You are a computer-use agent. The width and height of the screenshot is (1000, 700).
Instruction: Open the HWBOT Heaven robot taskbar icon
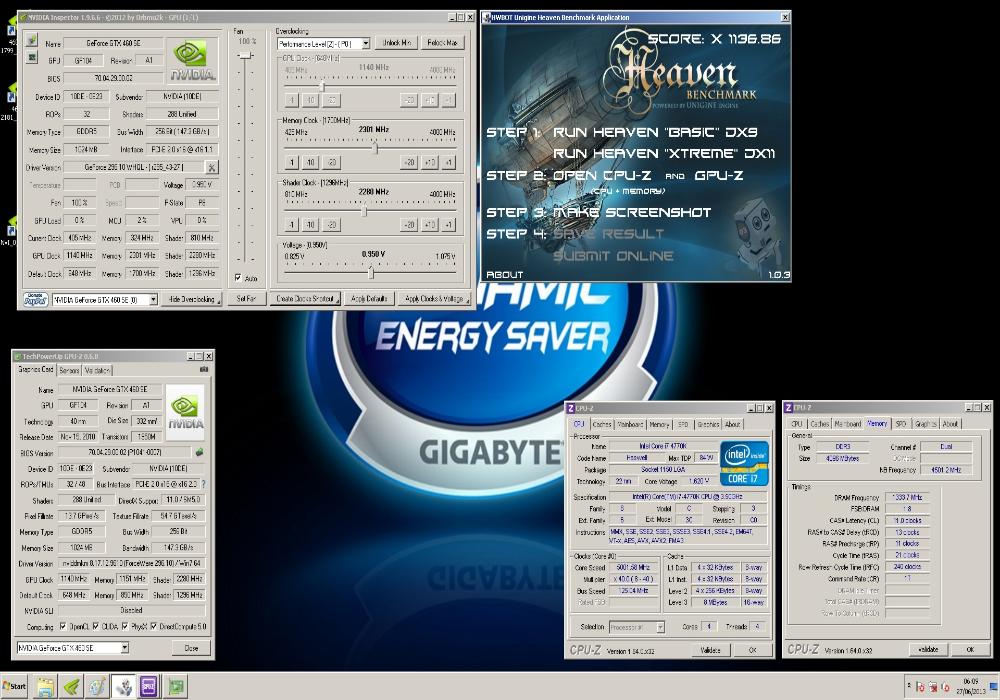124,687
